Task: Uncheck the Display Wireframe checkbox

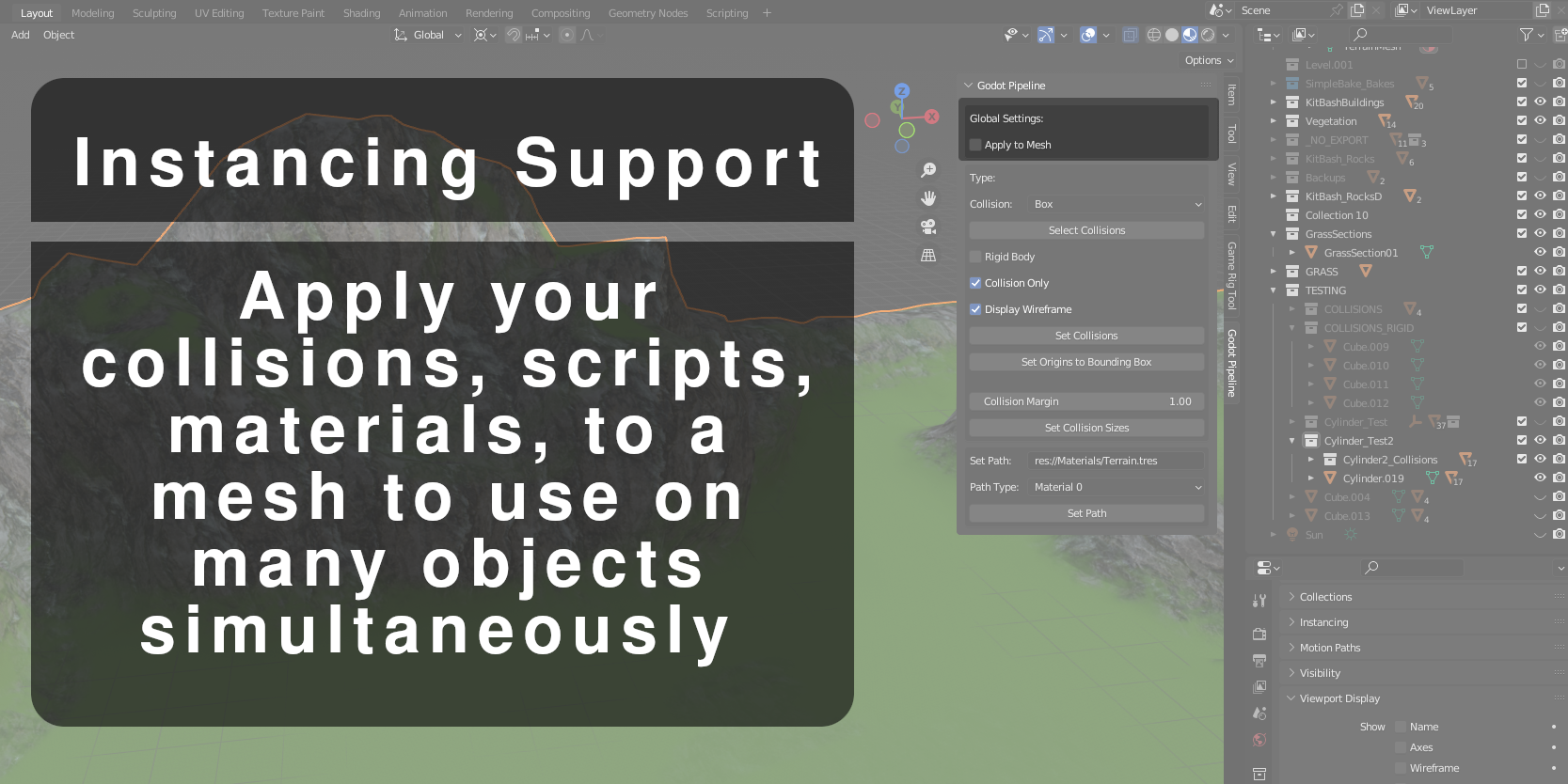Action: (x=975, y=309)
